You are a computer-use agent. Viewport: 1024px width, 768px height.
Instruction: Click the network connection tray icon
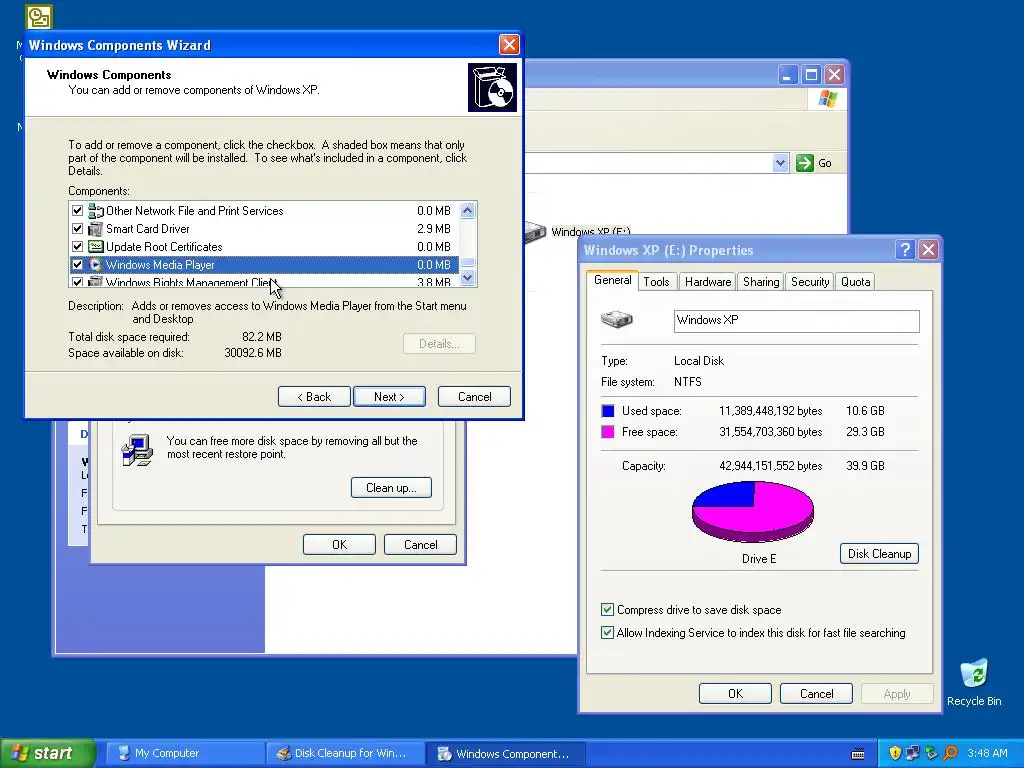click(912, 753)
